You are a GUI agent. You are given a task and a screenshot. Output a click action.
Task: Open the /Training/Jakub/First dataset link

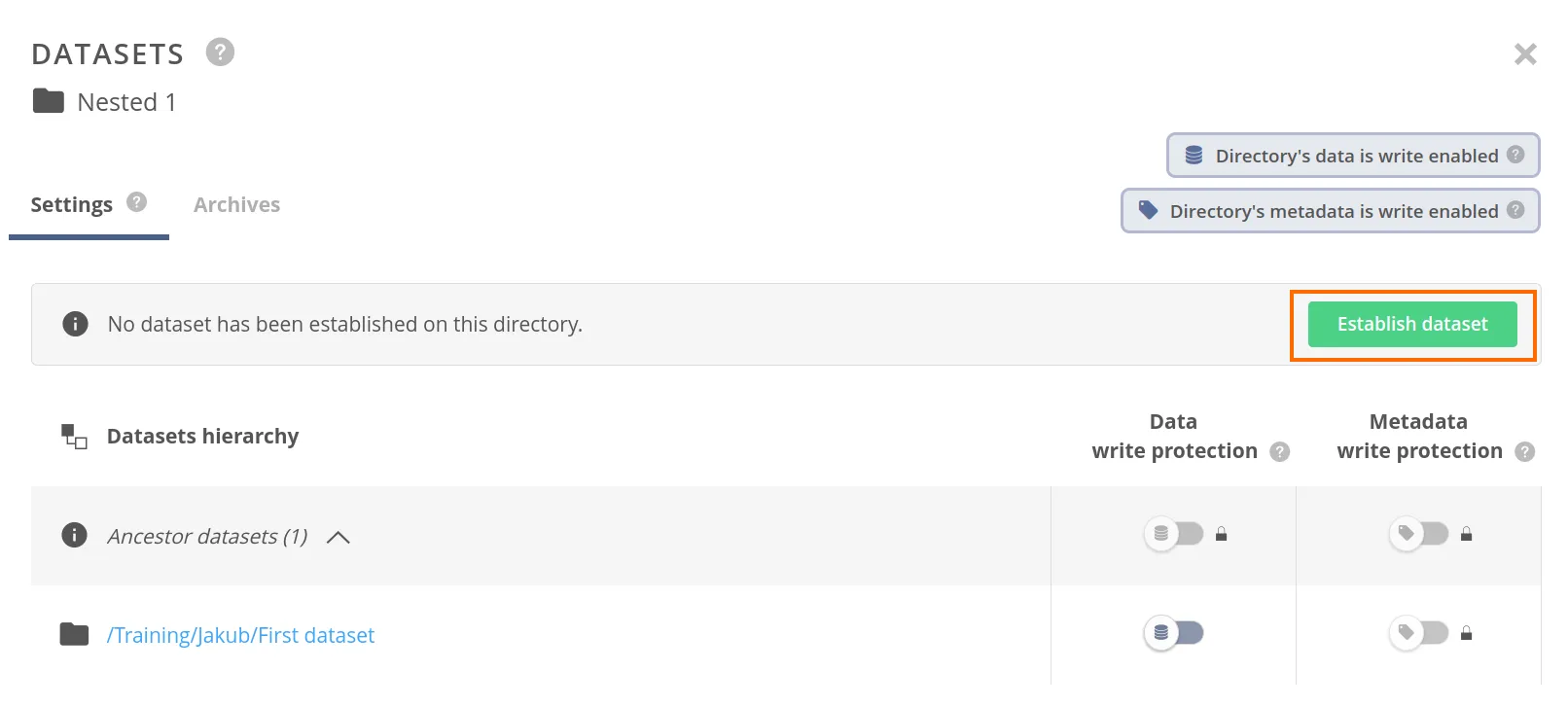241,634
